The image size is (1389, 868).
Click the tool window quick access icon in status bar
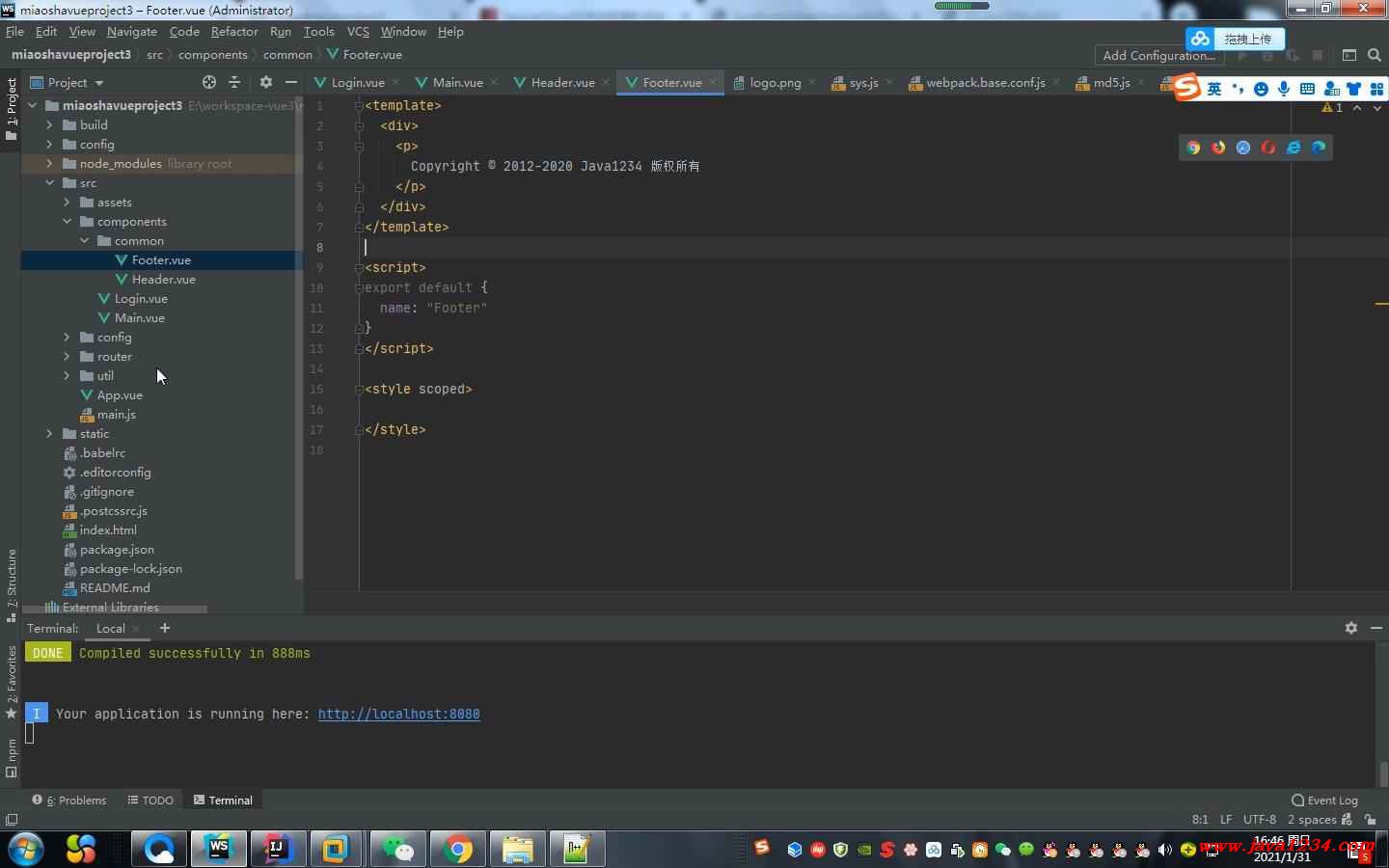point(12,820)
